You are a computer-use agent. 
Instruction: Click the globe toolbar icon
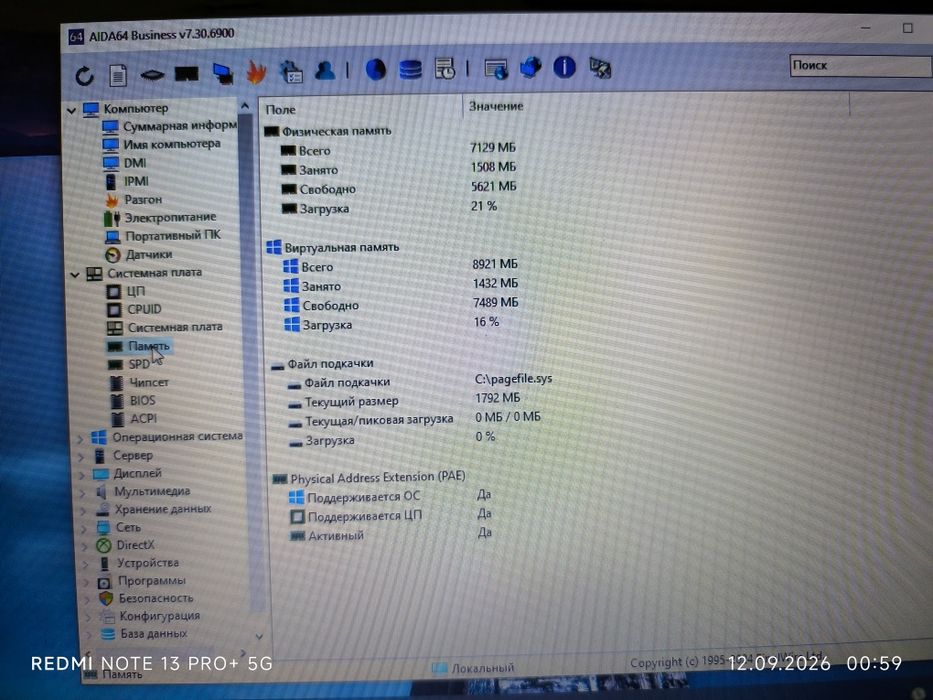(375, 70)
